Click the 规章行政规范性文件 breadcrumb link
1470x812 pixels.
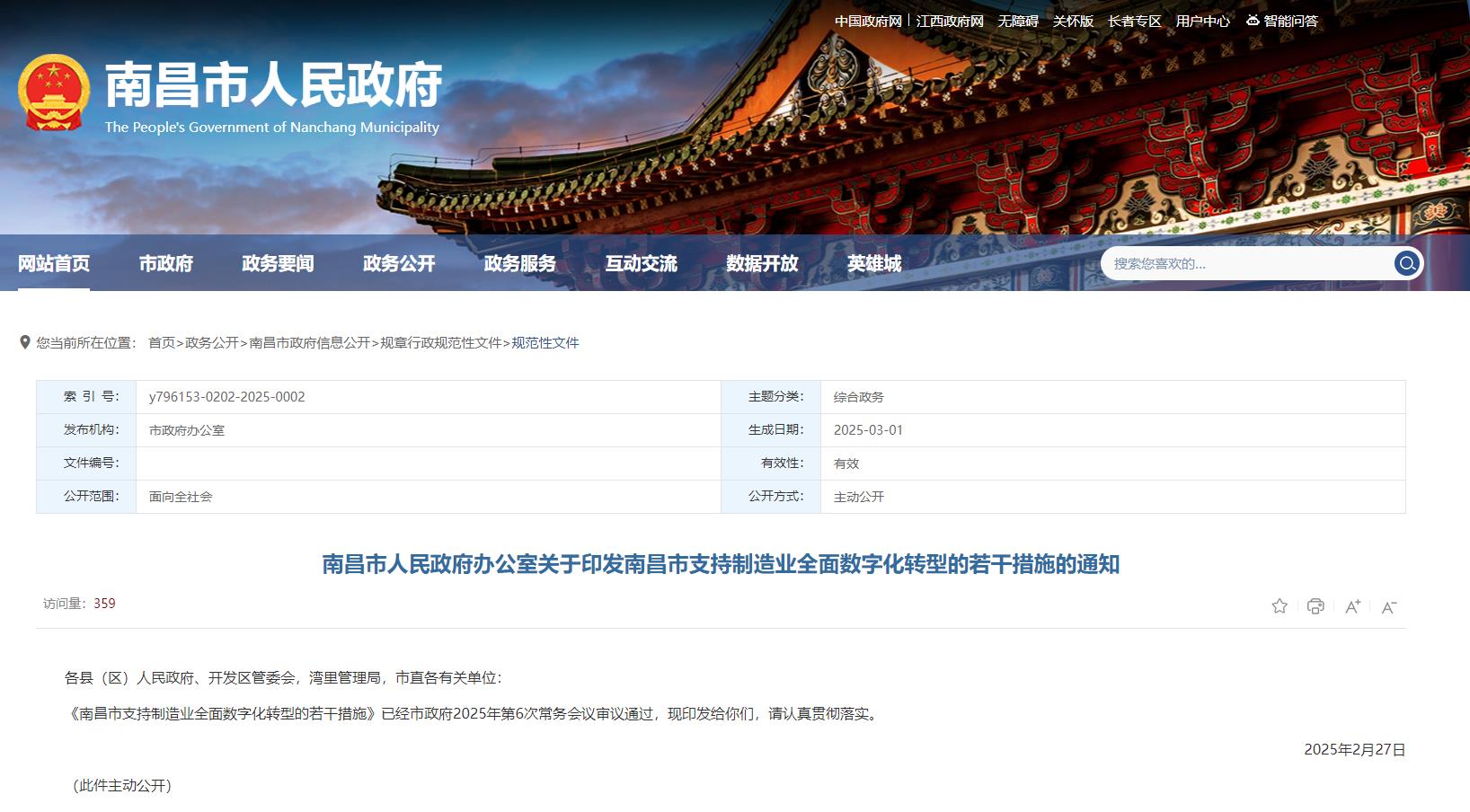pyautogui.click(x=440, y=342)
